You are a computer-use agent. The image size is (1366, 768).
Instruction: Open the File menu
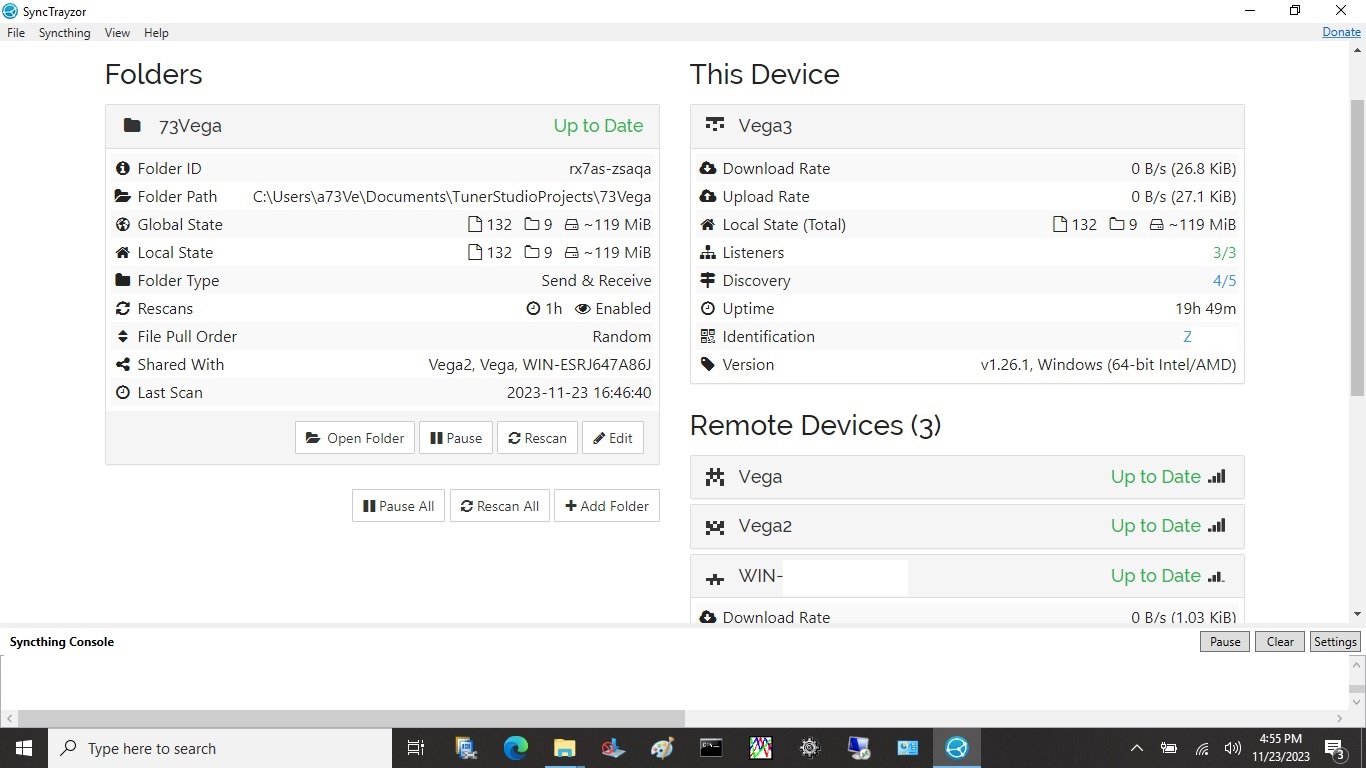pos(16,33)
